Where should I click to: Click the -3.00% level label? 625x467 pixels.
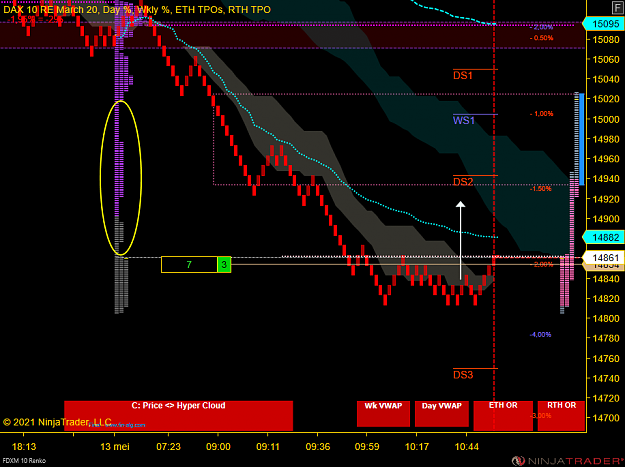point(540,416)
